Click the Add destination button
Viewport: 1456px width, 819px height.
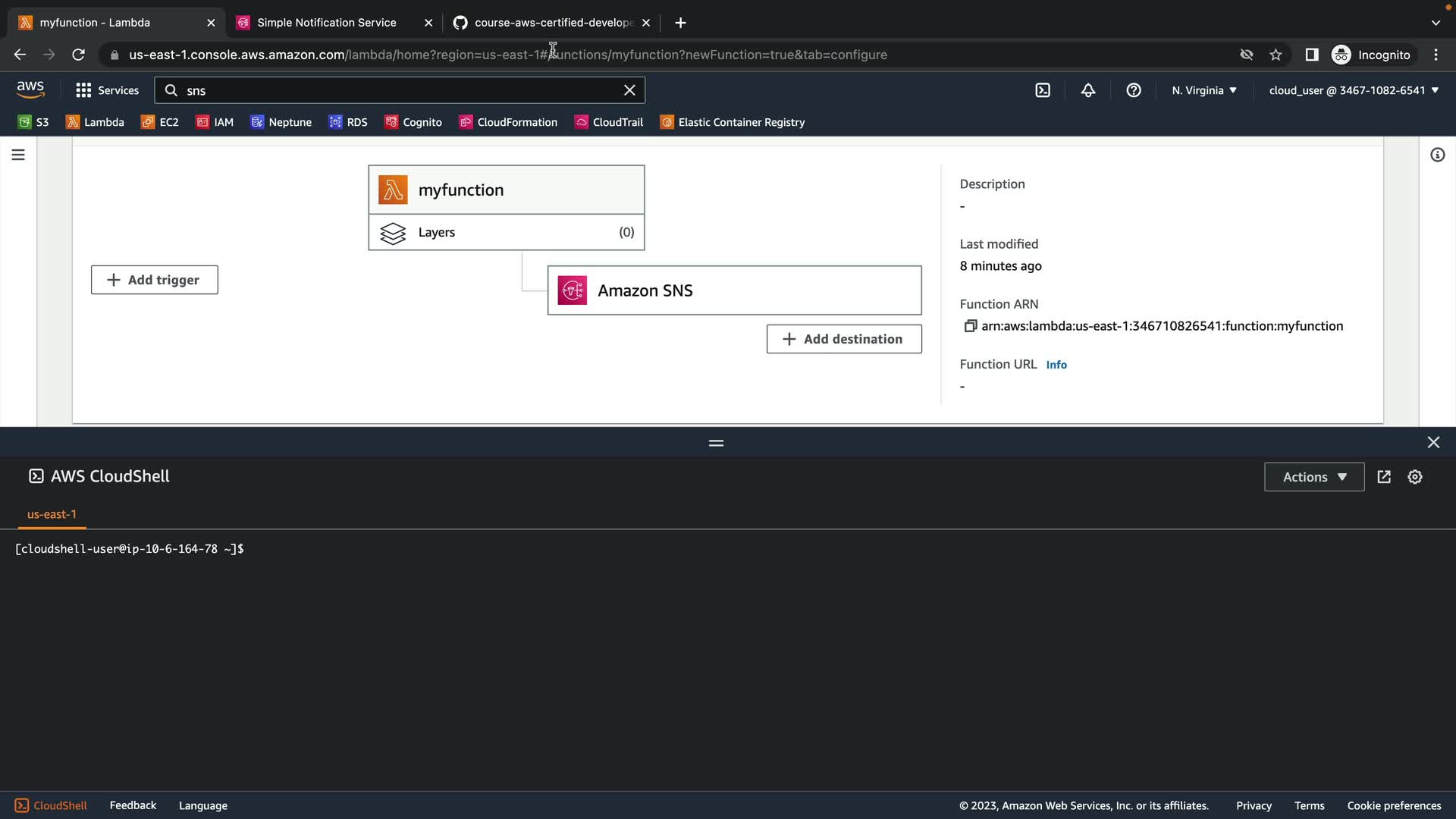(x=844, y=339)
